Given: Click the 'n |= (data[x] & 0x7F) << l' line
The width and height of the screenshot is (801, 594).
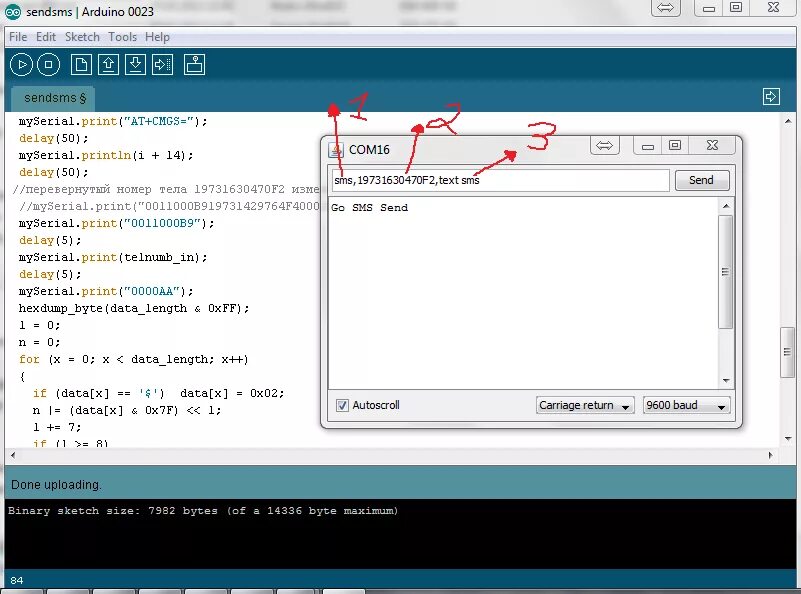Looking at the screenshot, I should point(127,410).
